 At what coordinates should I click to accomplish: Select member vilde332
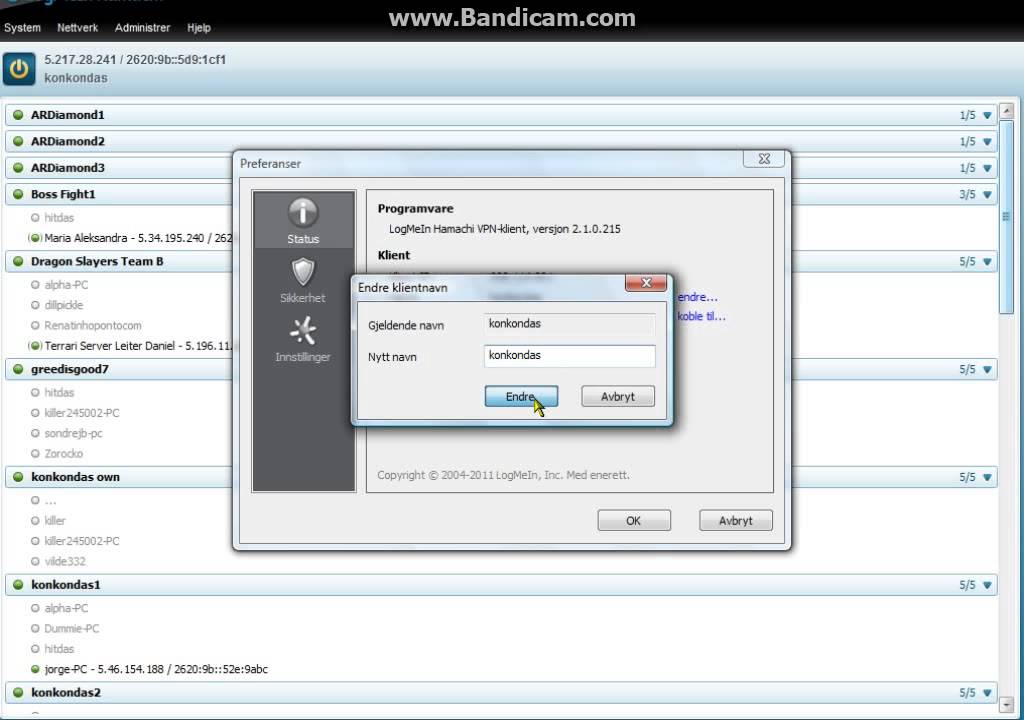pos(65,561)
